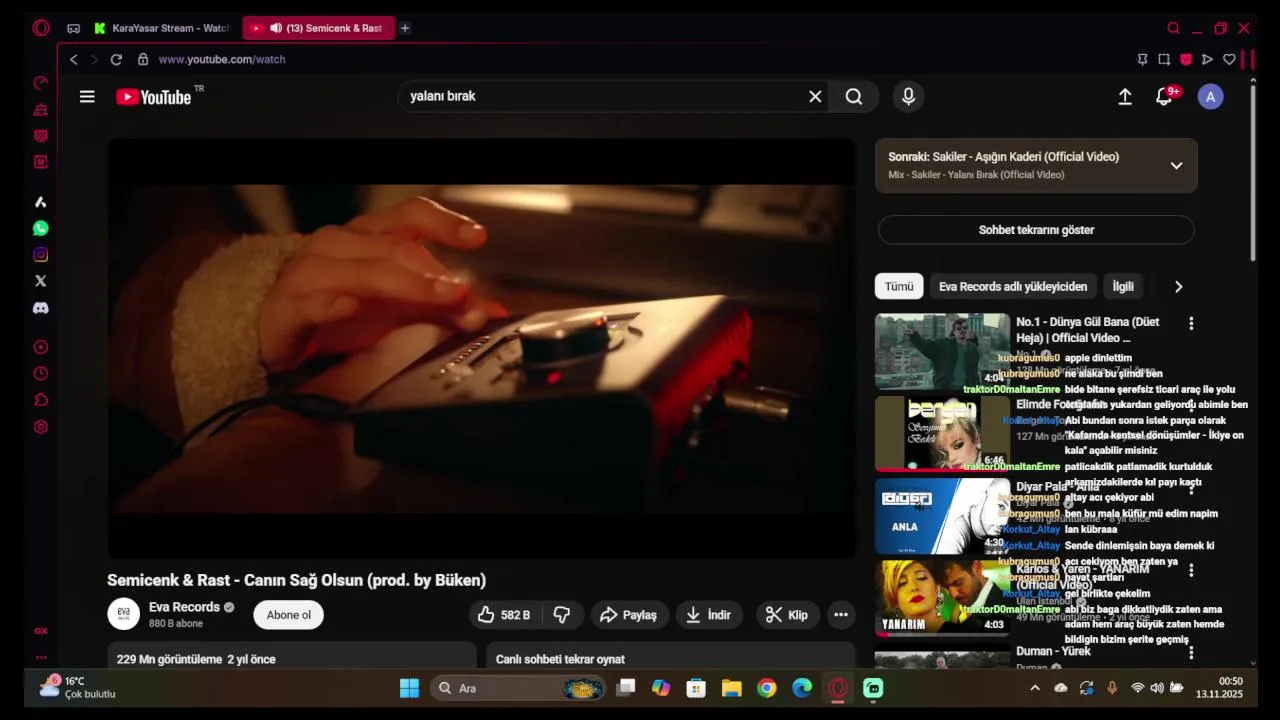This screenshot has height=720, width=1280.
Task: Reload the YouTube page
Action: coord(116,59)
